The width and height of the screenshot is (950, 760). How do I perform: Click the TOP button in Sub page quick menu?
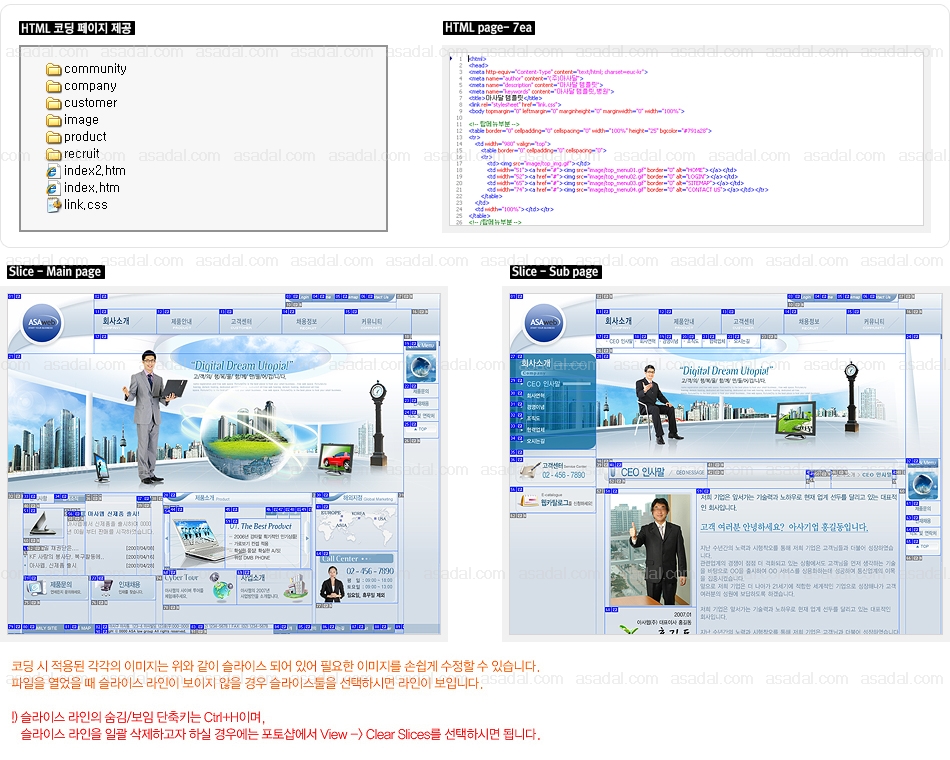tap(924, 546)
